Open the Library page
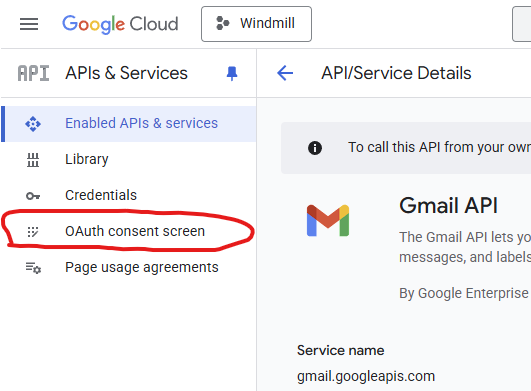The height and width of the screenshot is (391, 531). [129, 159]
